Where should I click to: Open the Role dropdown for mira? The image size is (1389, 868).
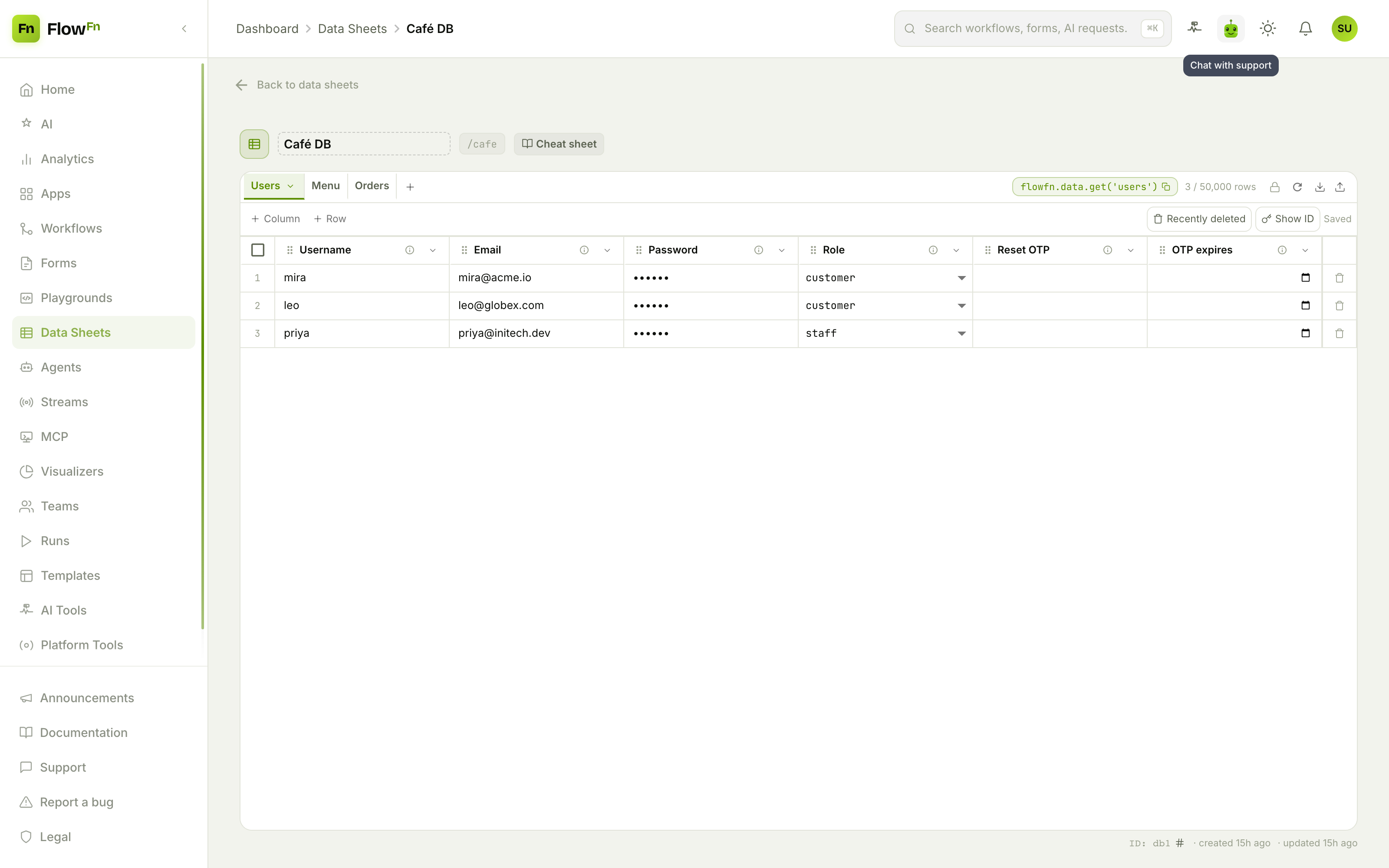961,278
